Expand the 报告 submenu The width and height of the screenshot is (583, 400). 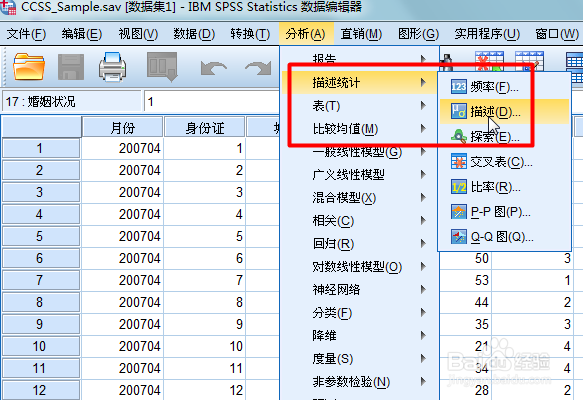click(359, 59)
